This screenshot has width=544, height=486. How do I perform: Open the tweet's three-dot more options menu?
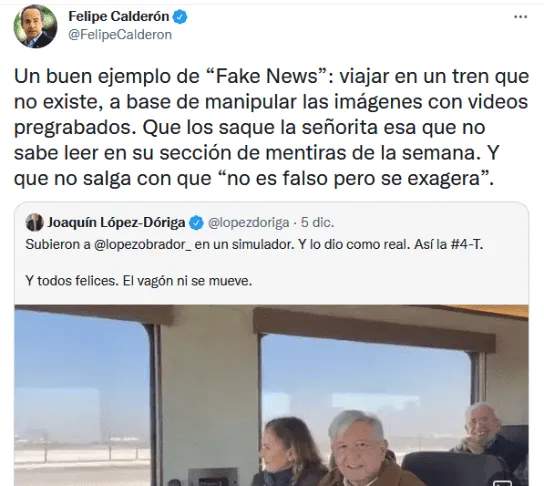(520, 17)
